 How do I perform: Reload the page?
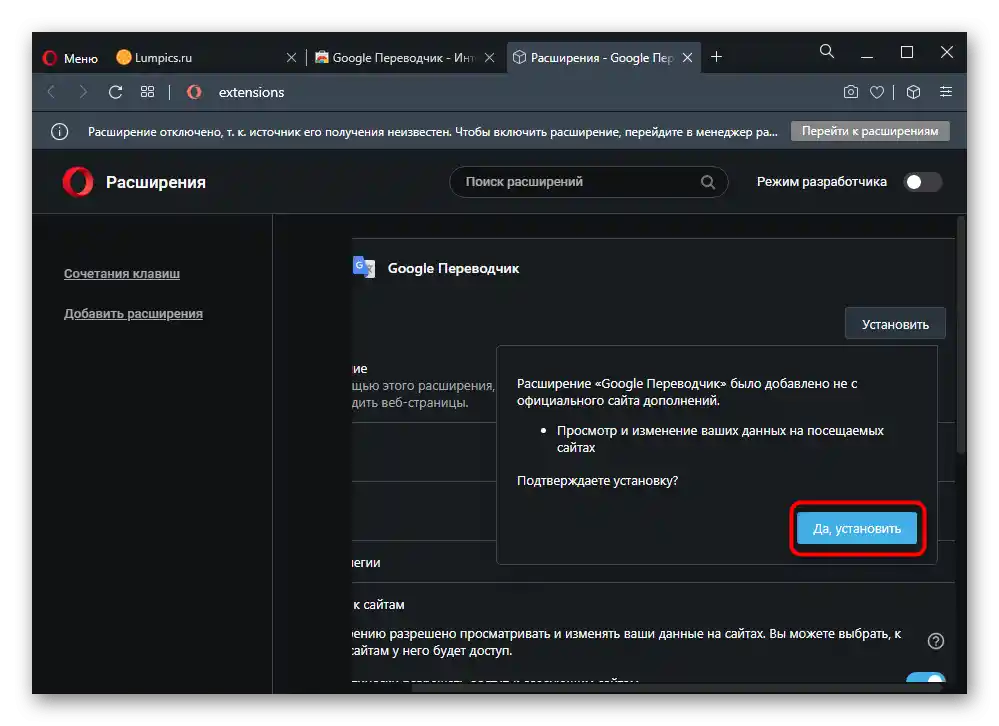pos(115,92)
